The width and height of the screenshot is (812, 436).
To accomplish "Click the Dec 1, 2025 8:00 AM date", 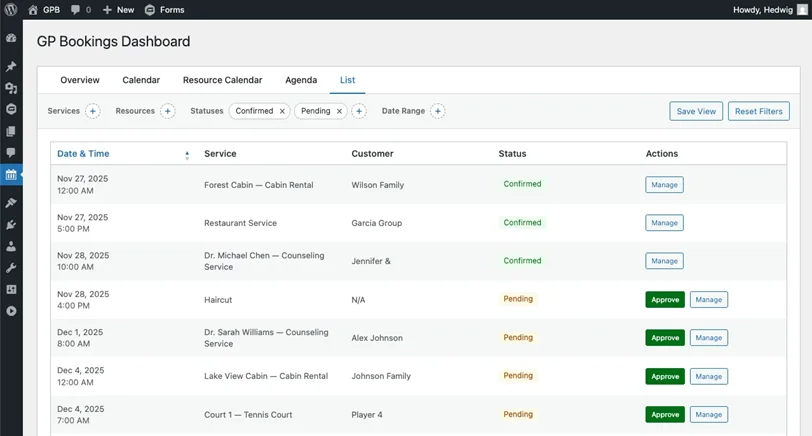I will coord(80,338).
